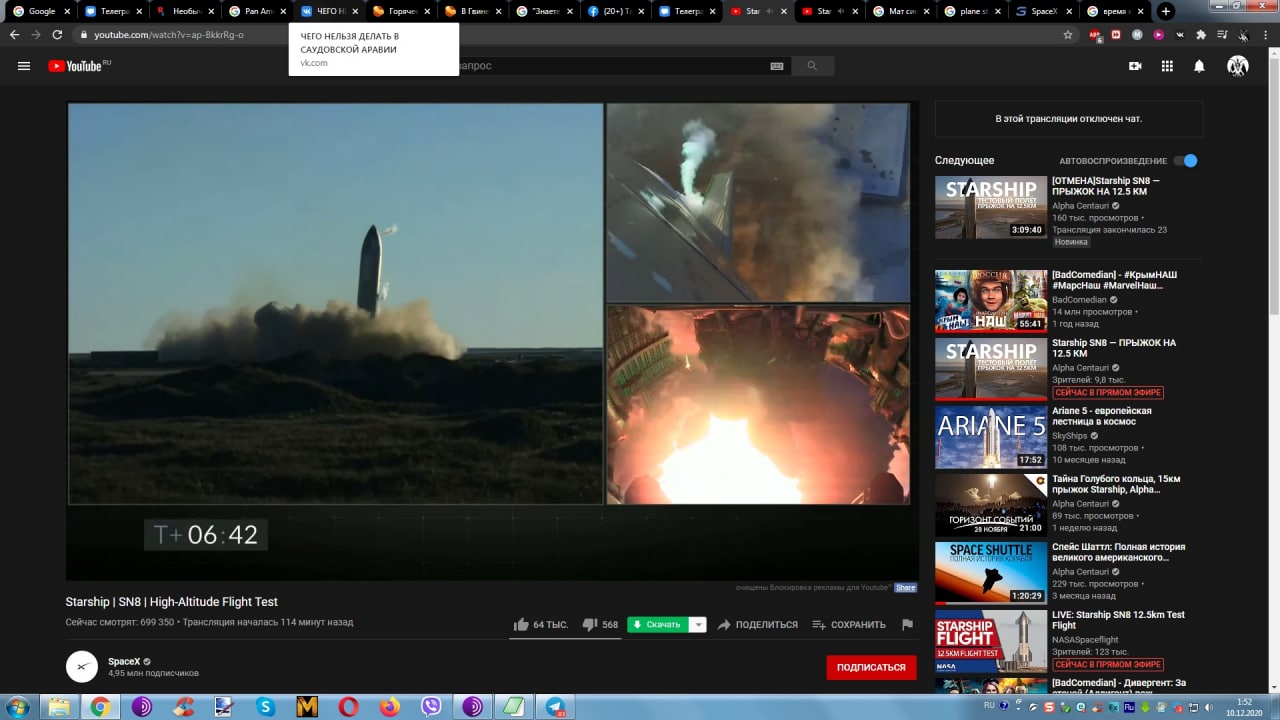Switch to the ЧЕГО НЕЛЬЗЯ vk.com tab
Viewport: 1280px width, 720px height.
330,11
